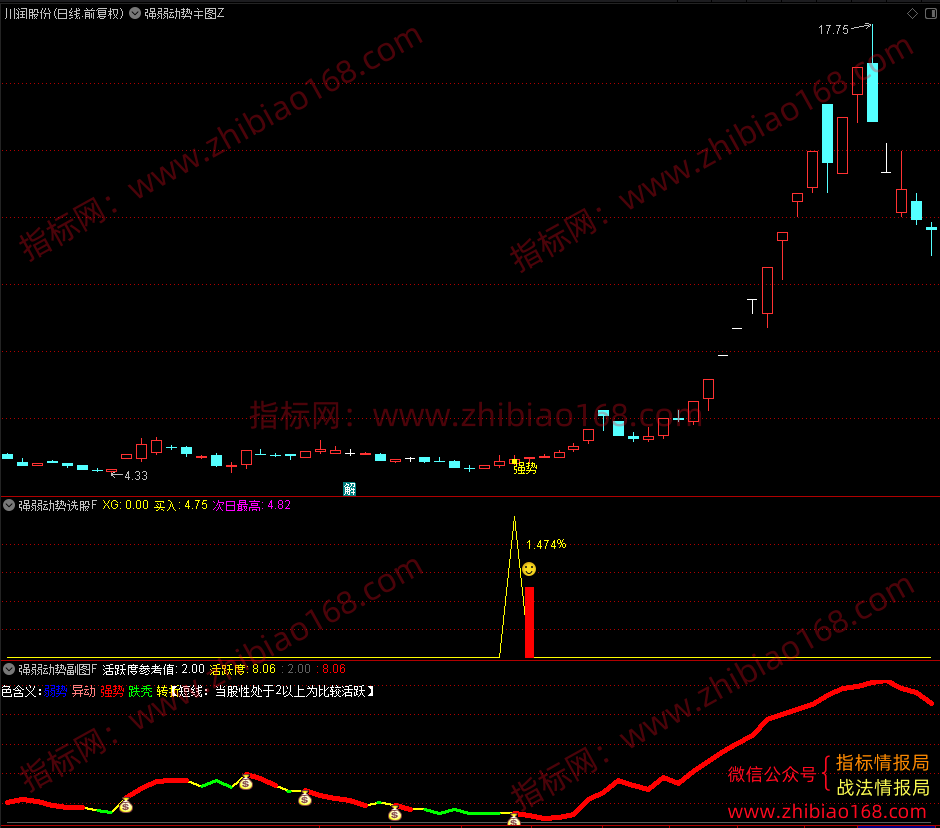Click the red signal bar in 选股 panel
The width and height of the screenshot is (940, 828).
point(529,622)
